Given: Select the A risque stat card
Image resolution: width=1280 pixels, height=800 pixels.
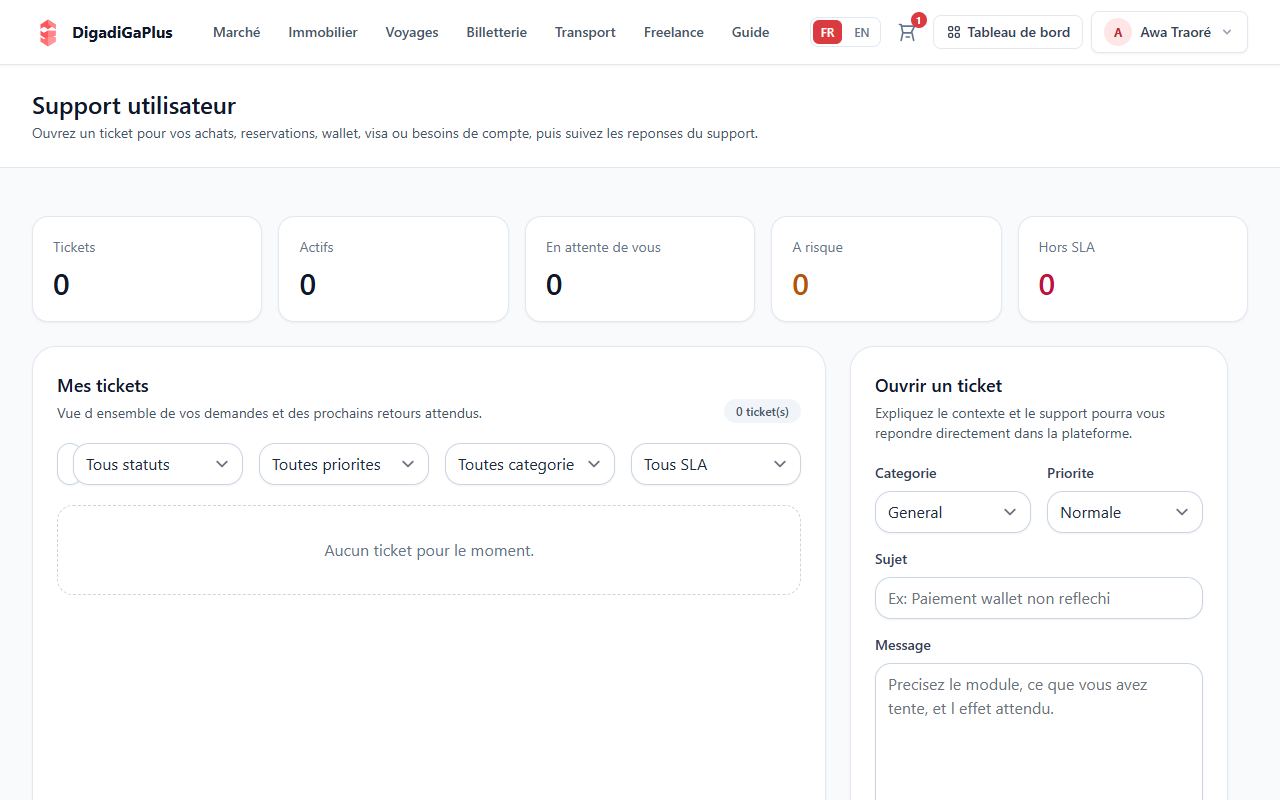Looking at the screenshot, I should coord(886,269).
